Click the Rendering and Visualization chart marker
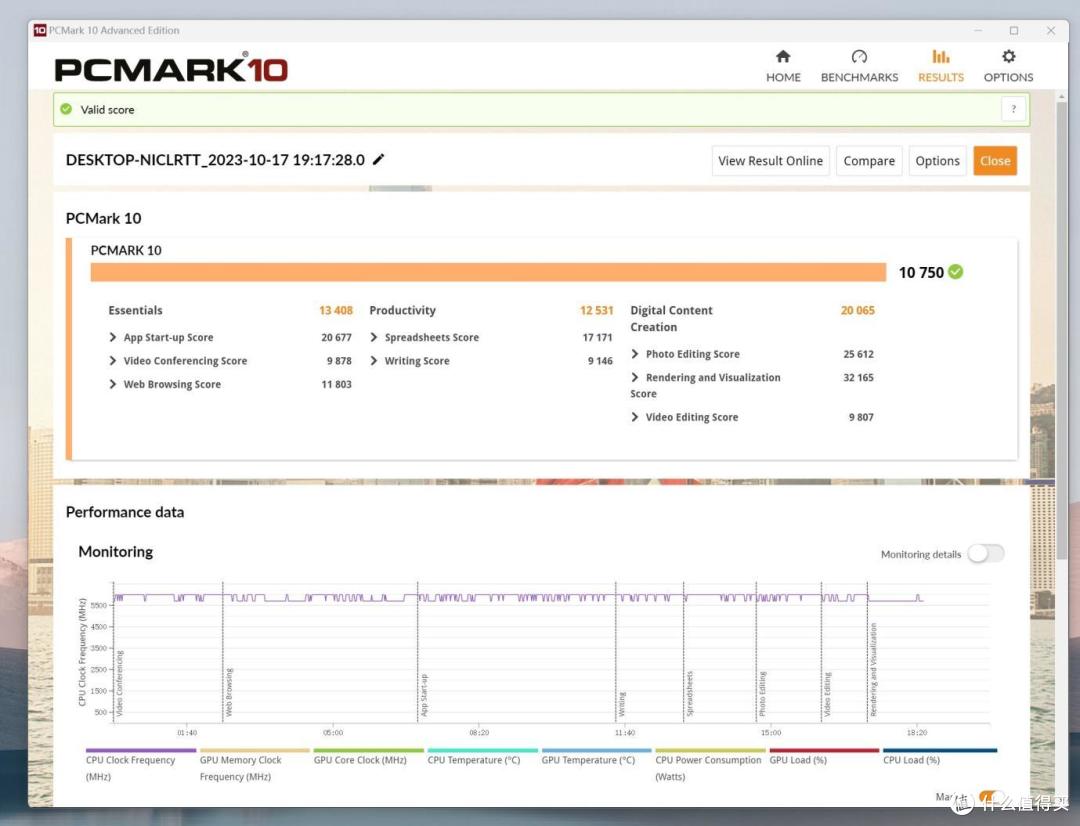Image resolution: width=1080 pixels, height=826 pixels. coord(867,651)
